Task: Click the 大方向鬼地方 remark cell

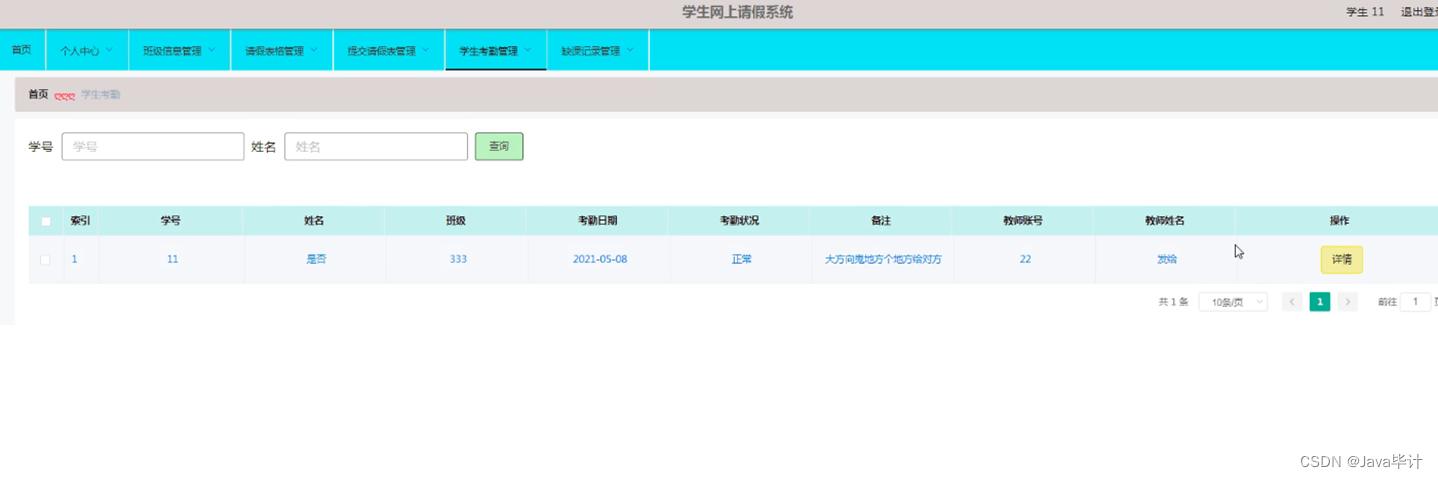Action: coord(883,259)
